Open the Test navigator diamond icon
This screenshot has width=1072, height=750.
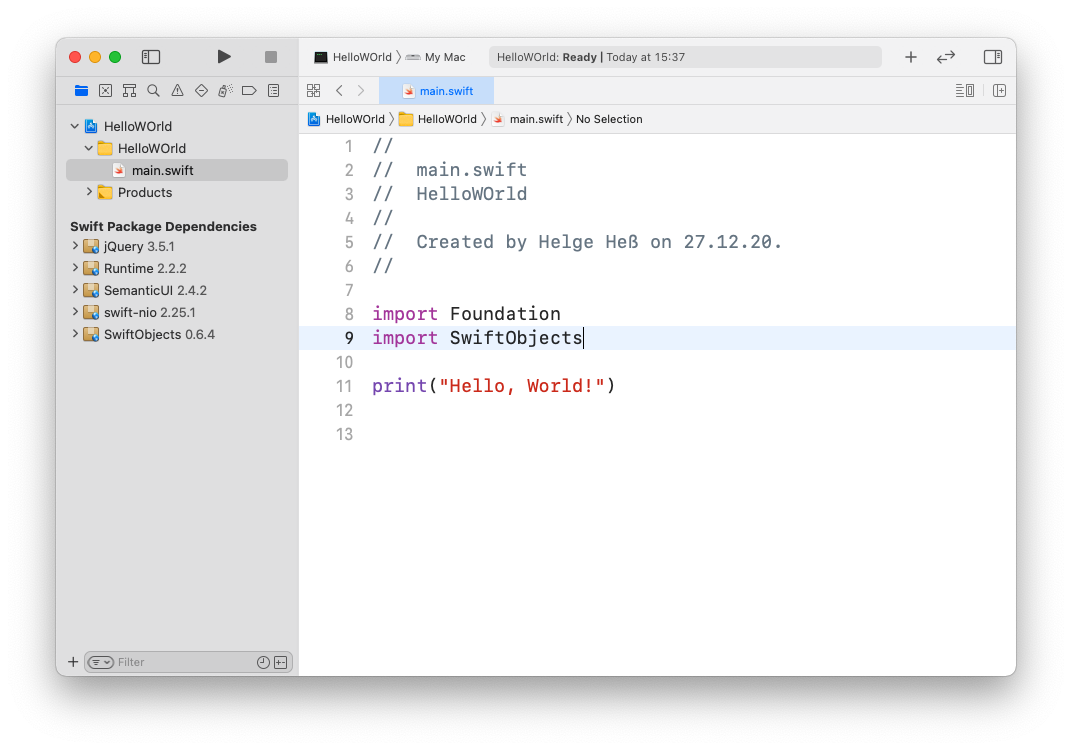[x=201, y=90]
